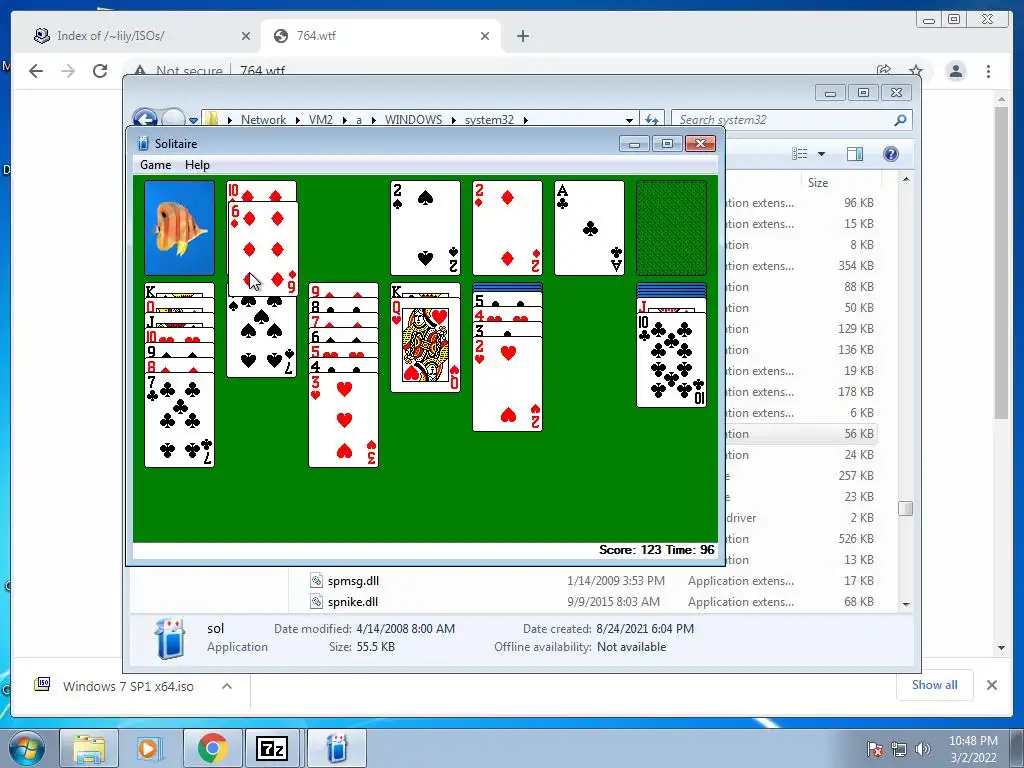Open File Explorer from the taskbar
Viewport: 1024px width, 768px height.
(89, 748)
